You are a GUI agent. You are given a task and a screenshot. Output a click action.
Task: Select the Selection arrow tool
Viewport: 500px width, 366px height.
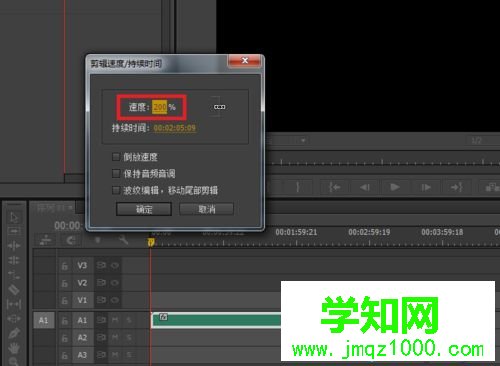tap(14, 217)
